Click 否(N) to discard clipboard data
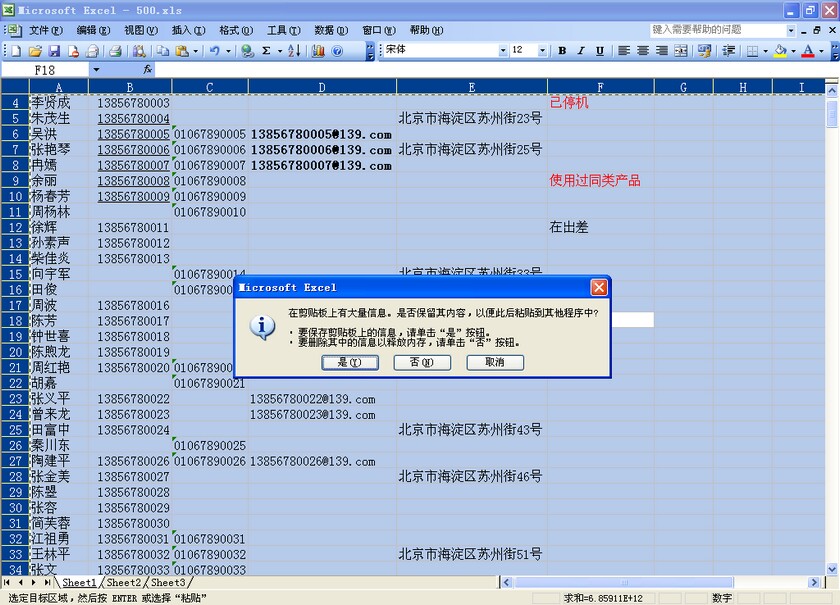The image size is (840, 605). click(422, 362)
